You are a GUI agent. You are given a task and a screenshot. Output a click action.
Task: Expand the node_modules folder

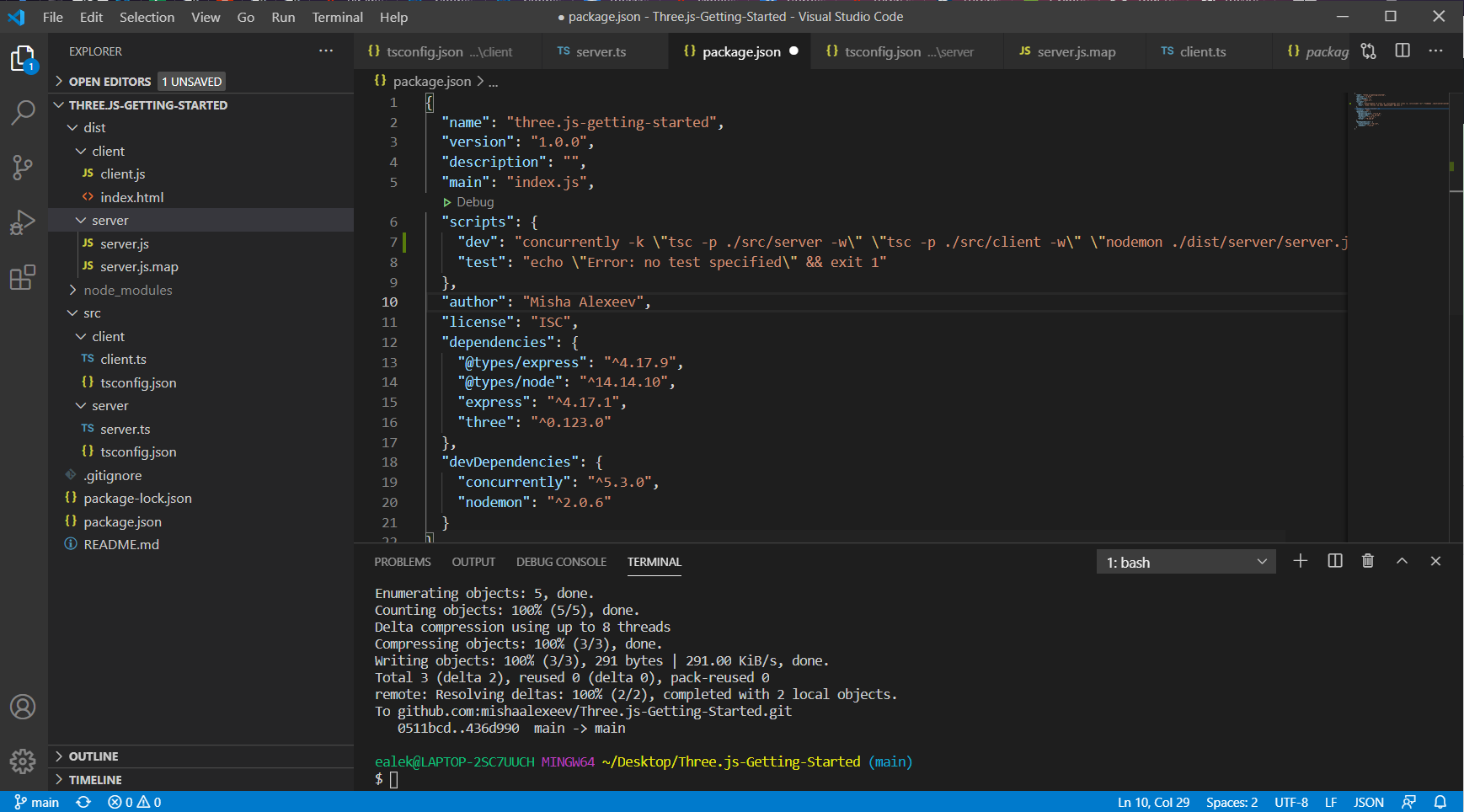pyautogui.click(x=127, y=290)
